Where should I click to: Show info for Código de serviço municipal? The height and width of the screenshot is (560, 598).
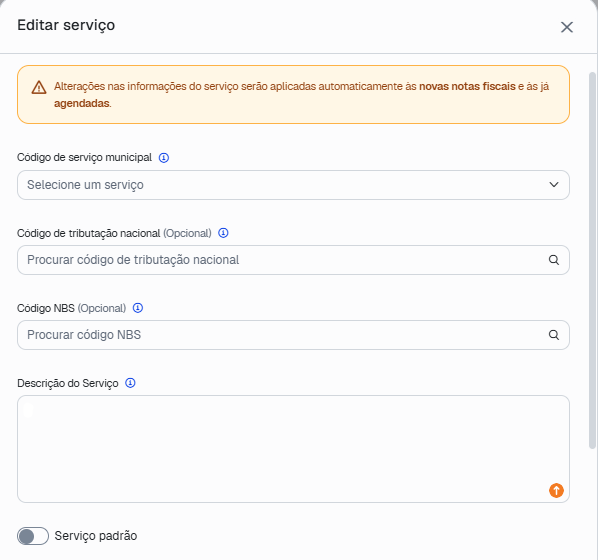point(164,158)
